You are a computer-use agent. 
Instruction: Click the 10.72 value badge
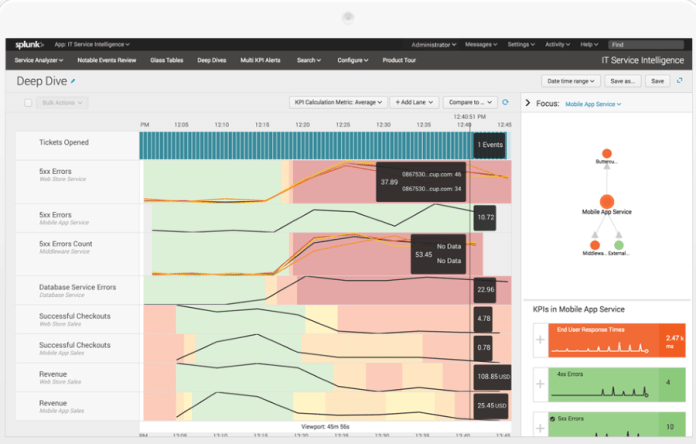coord(485,218)
